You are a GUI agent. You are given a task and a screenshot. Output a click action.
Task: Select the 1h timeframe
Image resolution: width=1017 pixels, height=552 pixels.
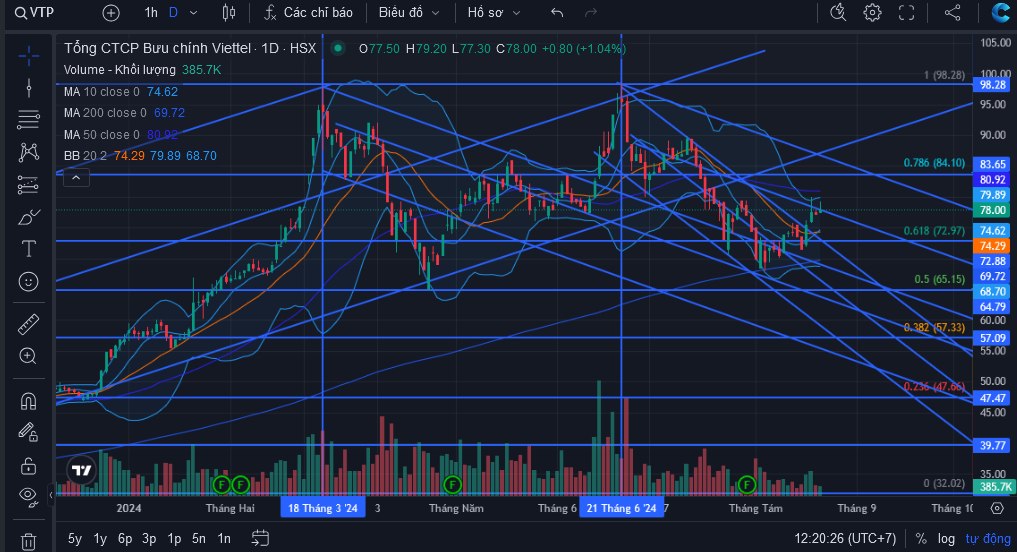pyautogui.click(x=150, y=12)
